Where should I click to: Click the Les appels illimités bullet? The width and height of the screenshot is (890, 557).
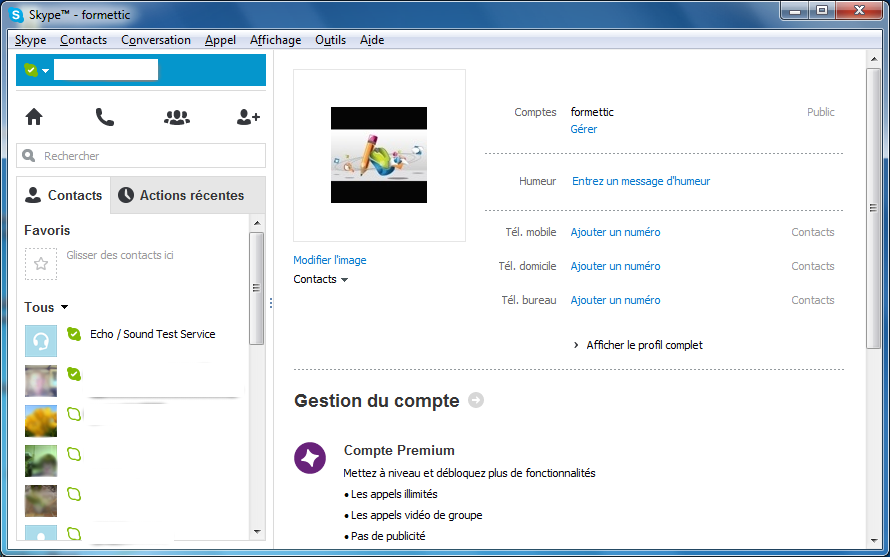coord(391,495)
